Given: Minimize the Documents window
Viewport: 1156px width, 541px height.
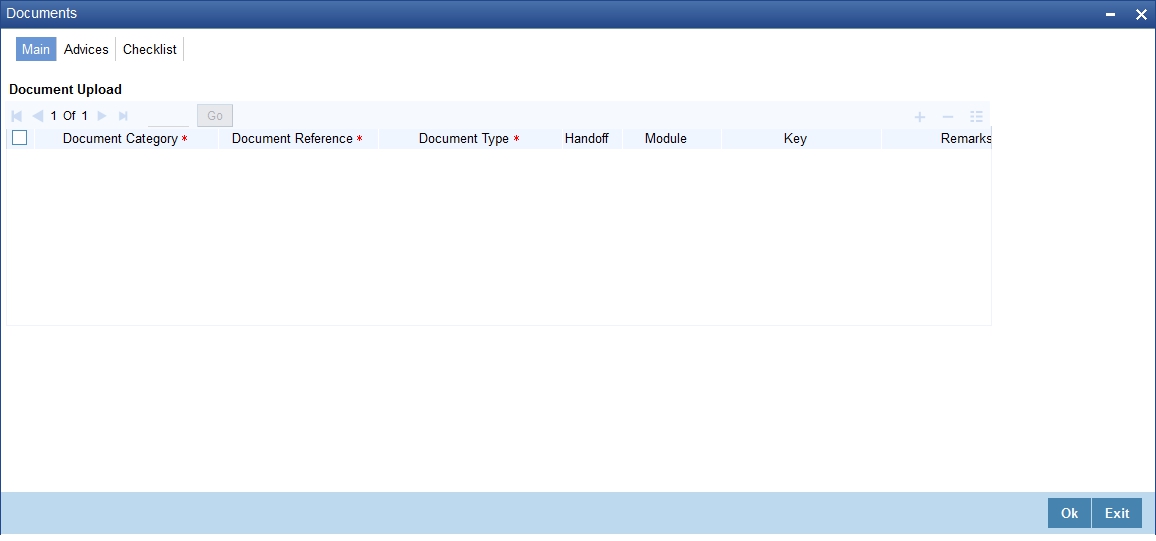Looking at the screenshot, I should pos(1110,15).
